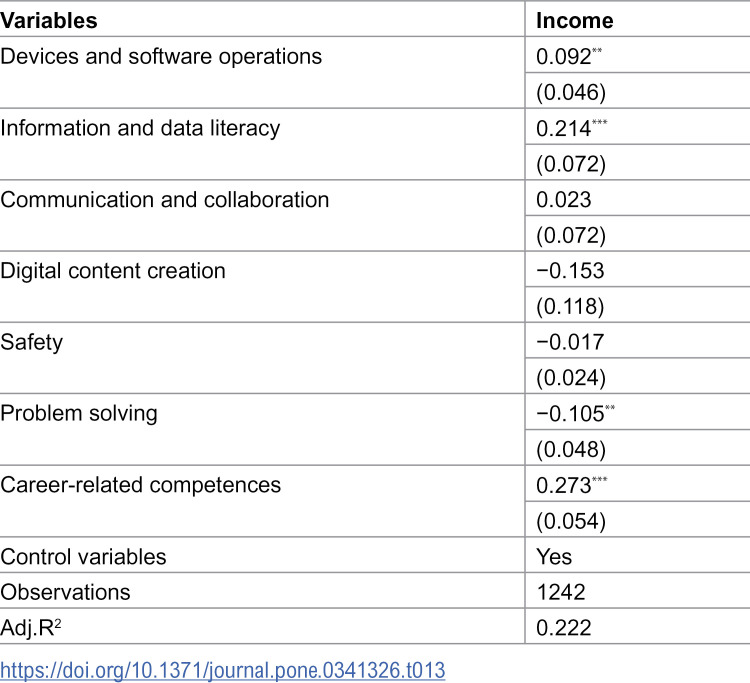750x683 pixels.
Task: Click the 0.214 coefficient cell
Action: [x=572, y=128]
